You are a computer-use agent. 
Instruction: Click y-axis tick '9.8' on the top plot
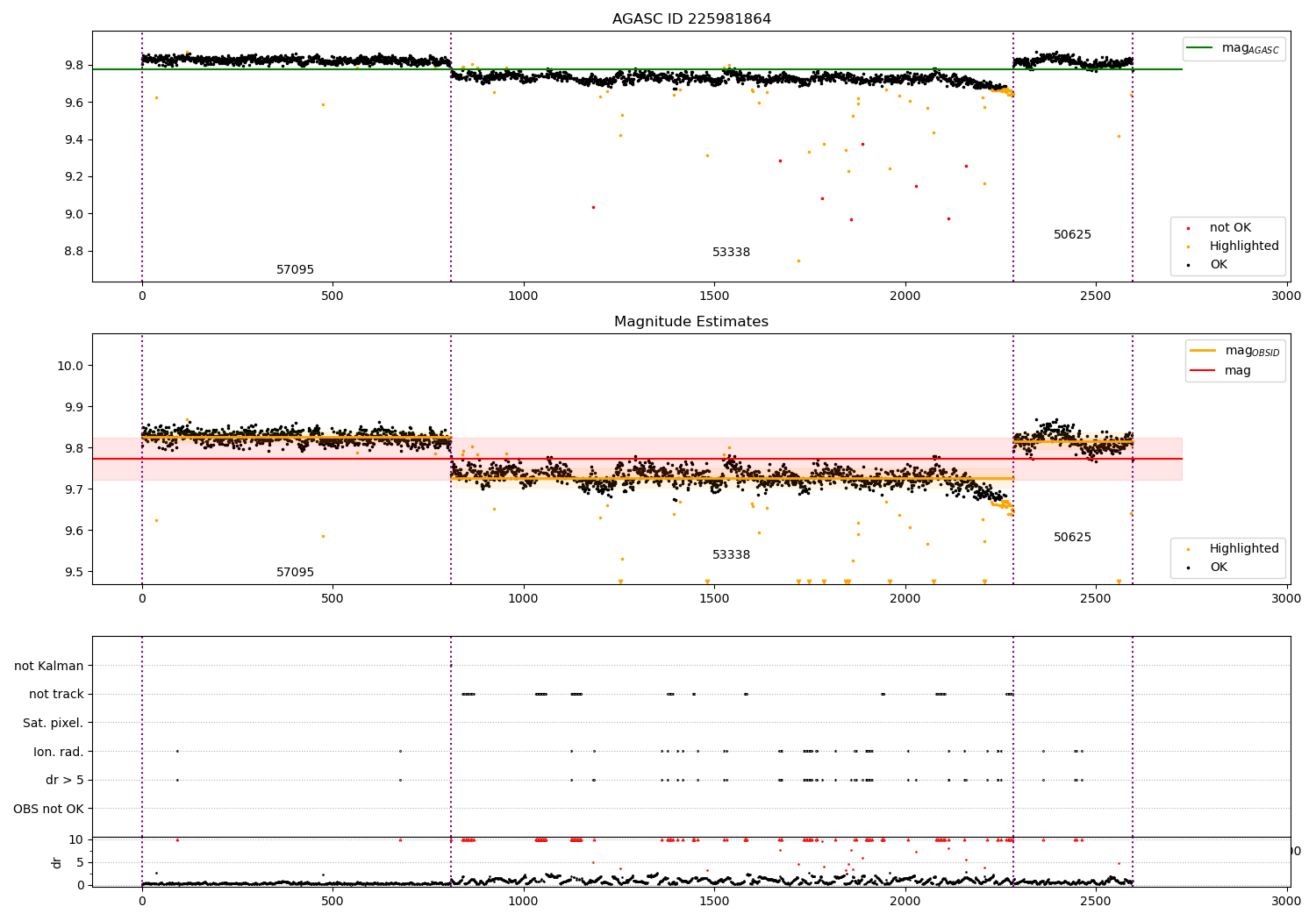[74, 66]
